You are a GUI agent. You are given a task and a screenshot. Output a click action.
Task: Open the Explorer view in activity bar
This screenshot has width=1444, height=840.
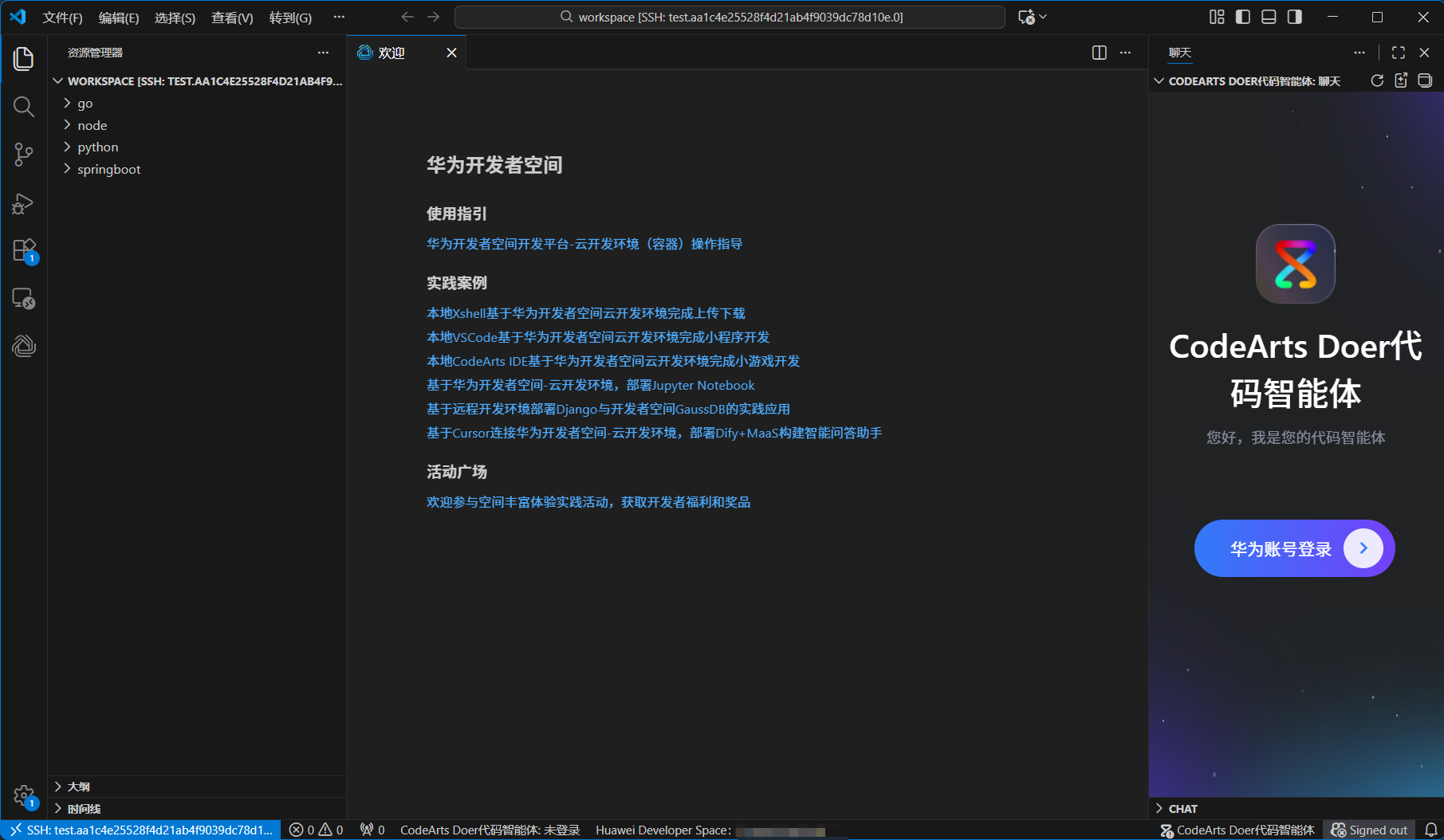pyautogui.click(x=24, y=59)
